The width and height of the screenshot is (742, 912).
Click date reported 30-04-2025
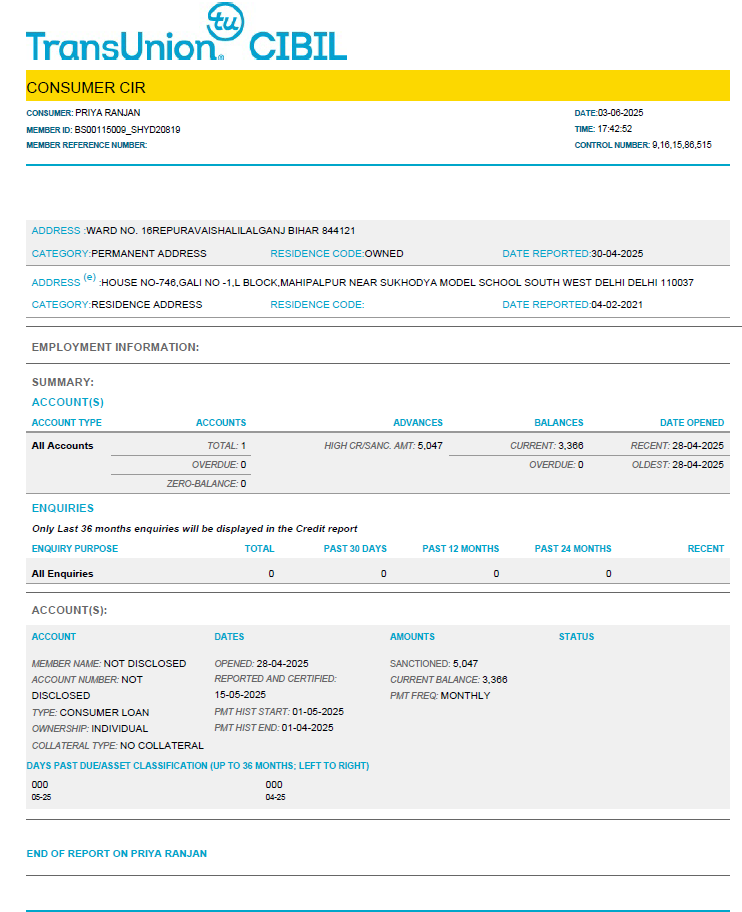tap(617, 254)
